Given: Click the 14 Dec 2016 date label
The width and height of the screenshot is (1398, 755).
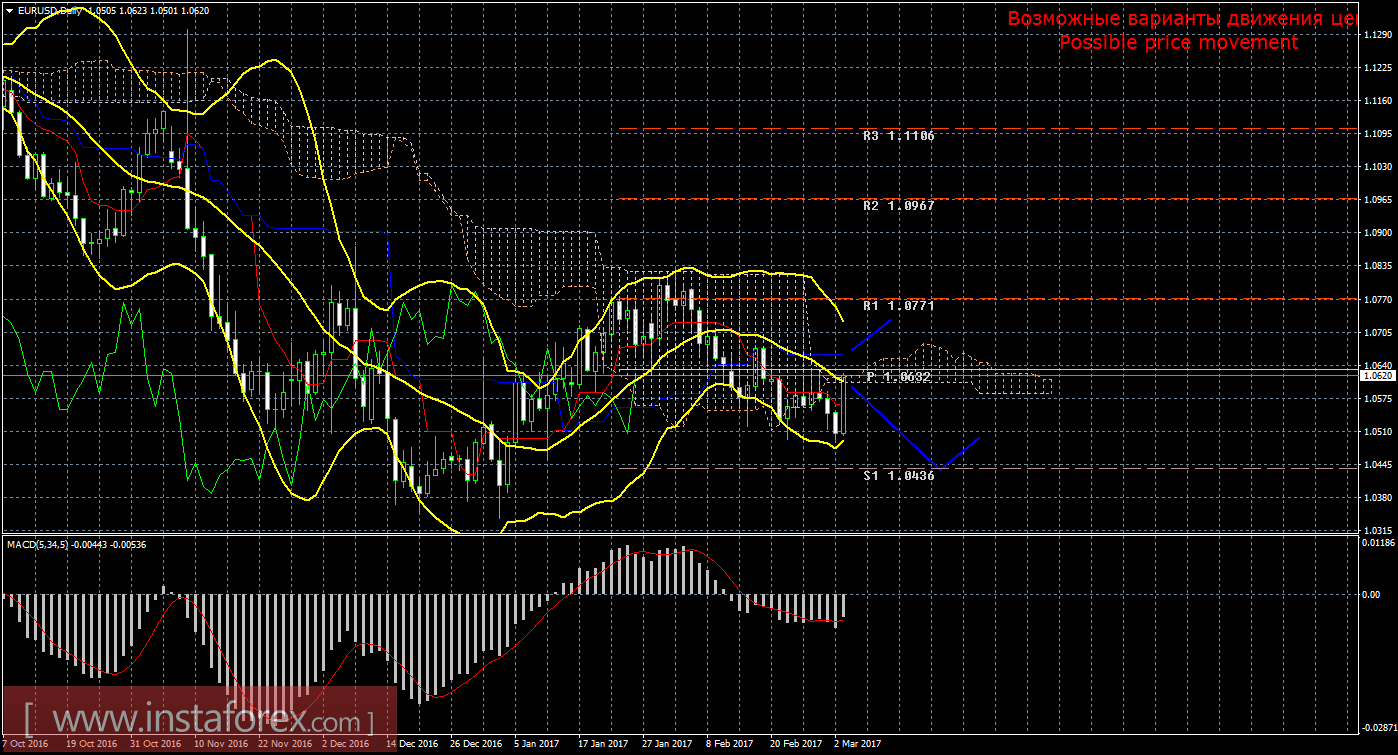Looking at the screenshot, I should [x=413, y=744].
